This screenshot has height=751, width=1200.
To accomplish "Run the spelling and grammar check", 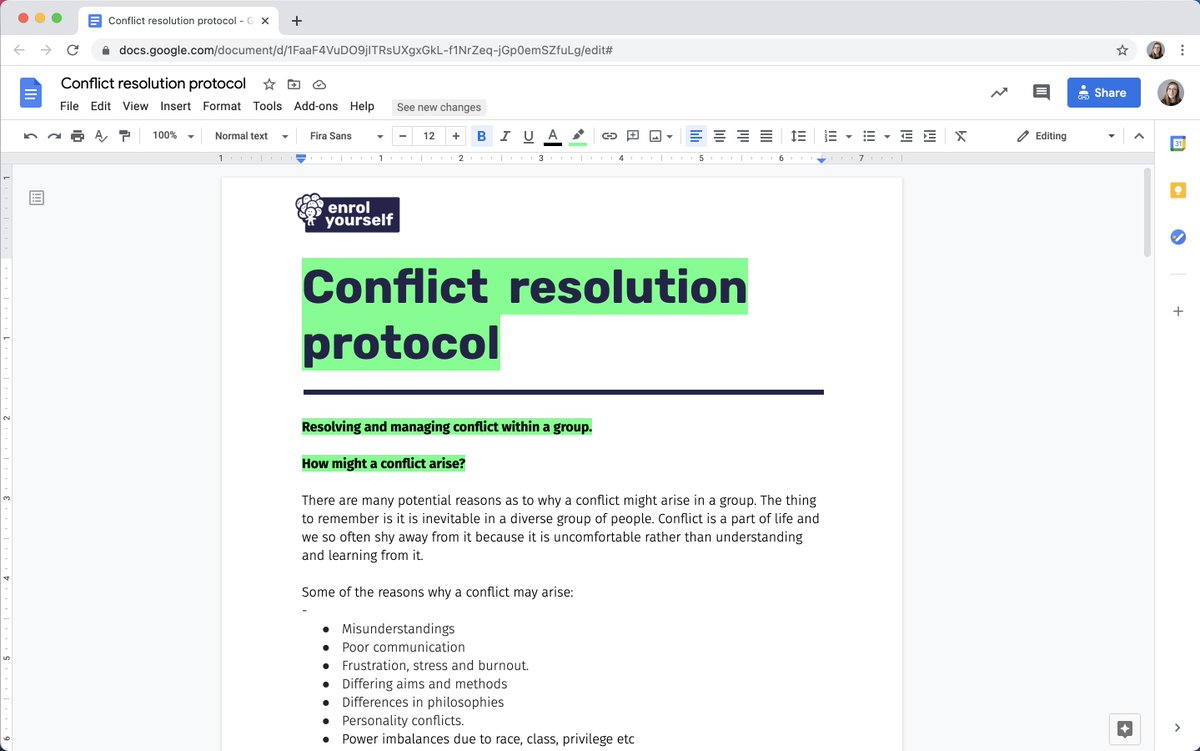I will tap(101, 136).
